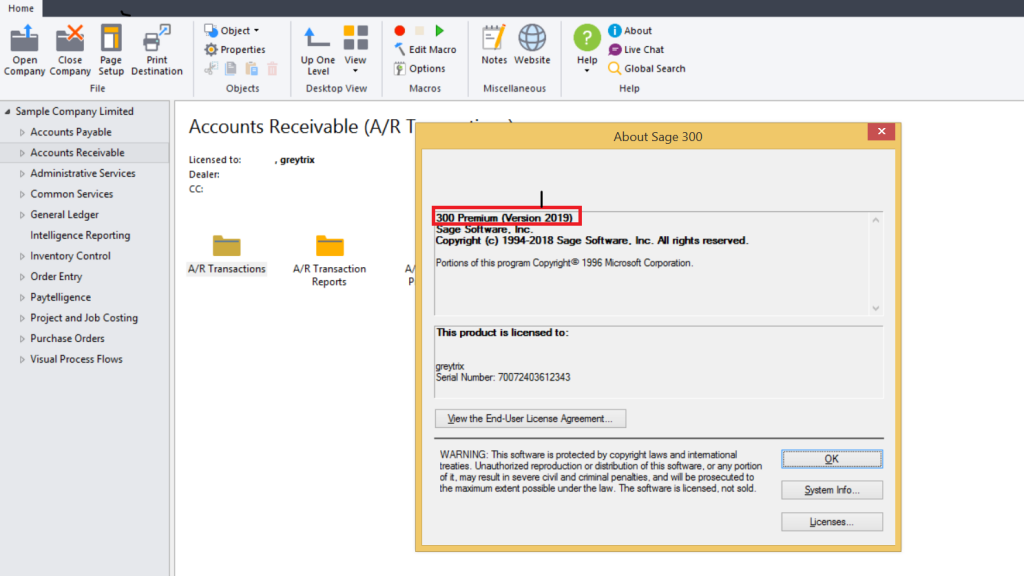Viewport: 1024px width, 576px height.
Task: Go Up One Level
Action: (318, 50)
